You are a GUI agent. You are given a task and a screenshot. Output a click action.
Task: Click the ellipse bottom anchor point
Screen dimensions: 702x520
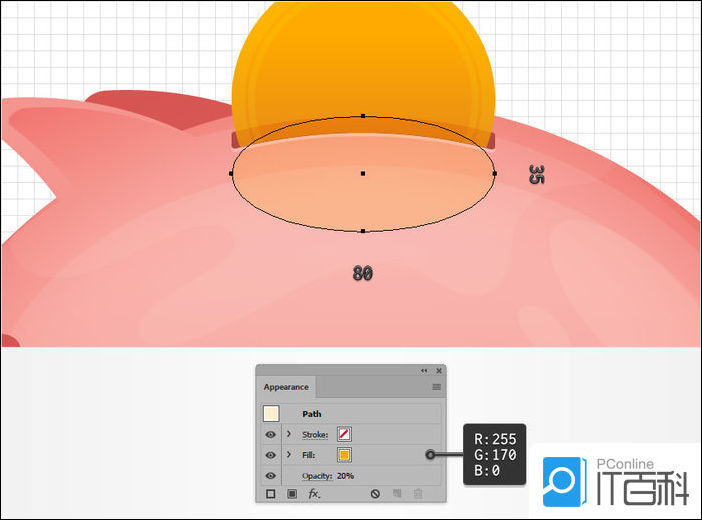363,231
